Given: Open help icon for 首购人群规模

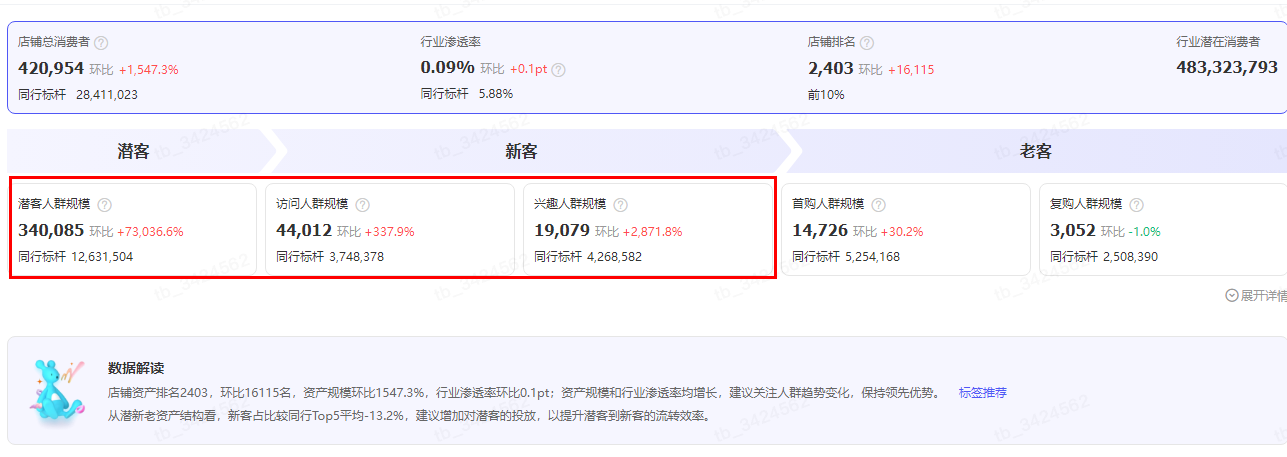Looking at the screenshot, I should pos(878,204).
